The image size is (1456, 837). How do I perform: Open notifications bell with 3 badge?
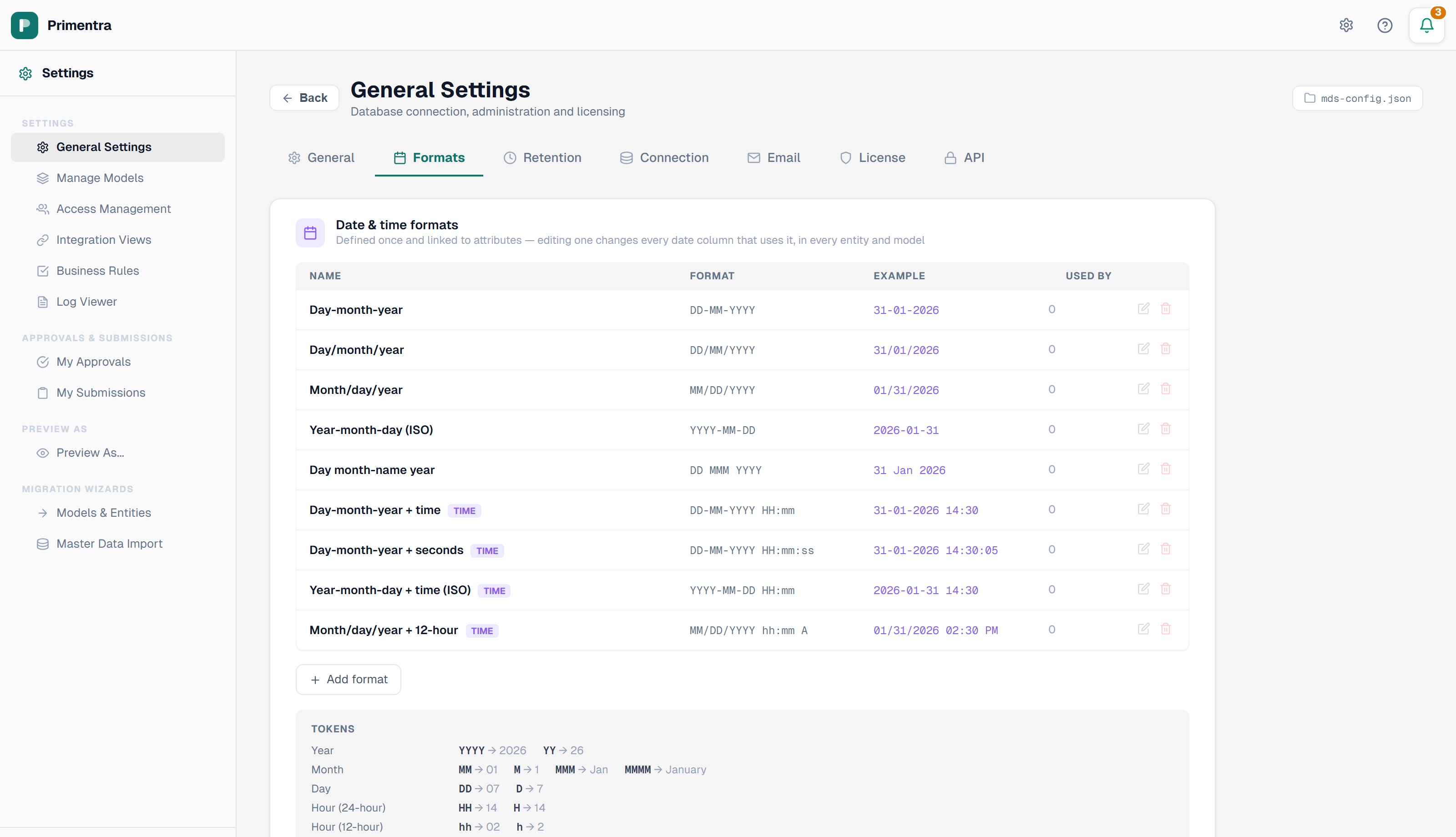[1426, 25]
